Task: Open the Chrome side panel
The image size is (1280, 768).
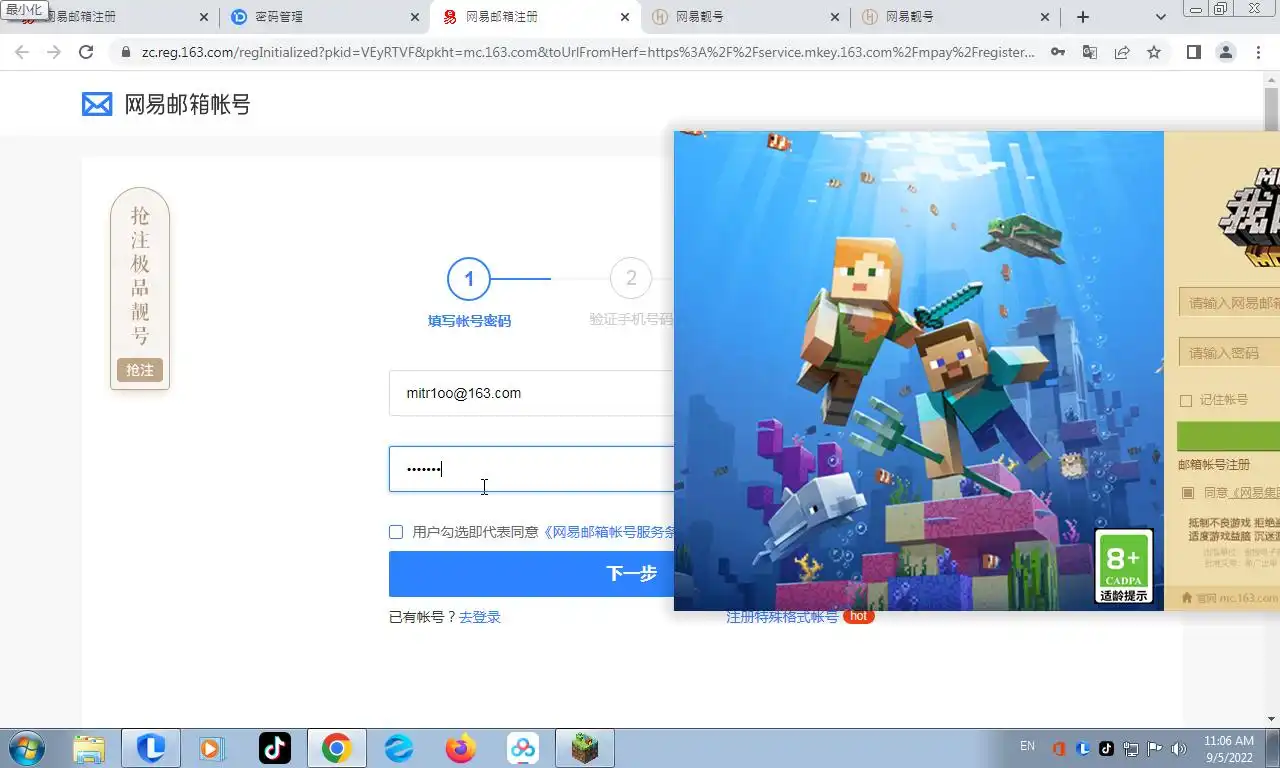Action: (1193, 52)
